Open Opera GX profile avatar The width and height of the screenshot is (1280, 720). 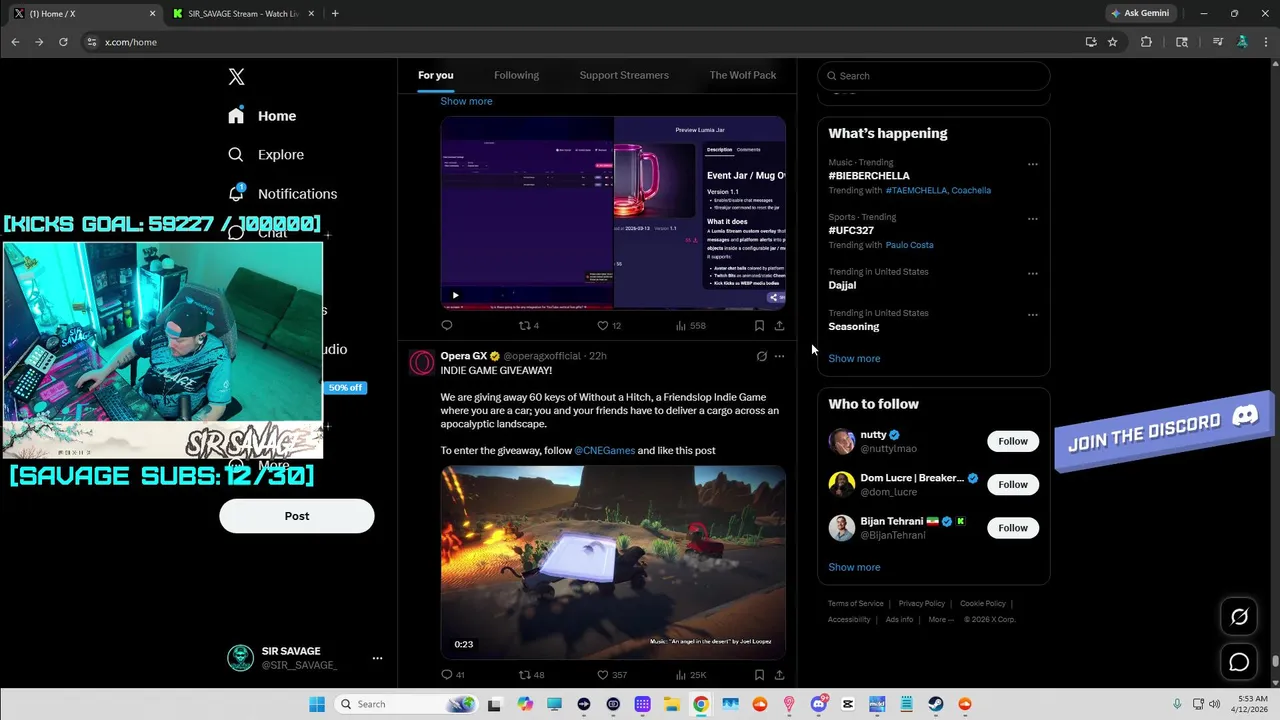click(422, 362)
